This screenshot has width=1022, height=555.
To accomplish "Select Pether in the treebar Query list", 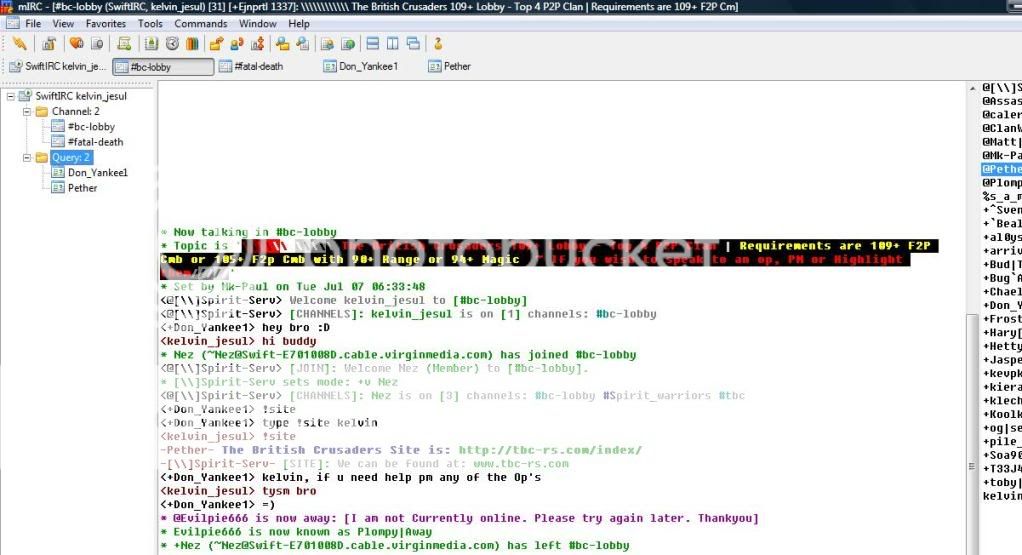I will click(82, 187).
